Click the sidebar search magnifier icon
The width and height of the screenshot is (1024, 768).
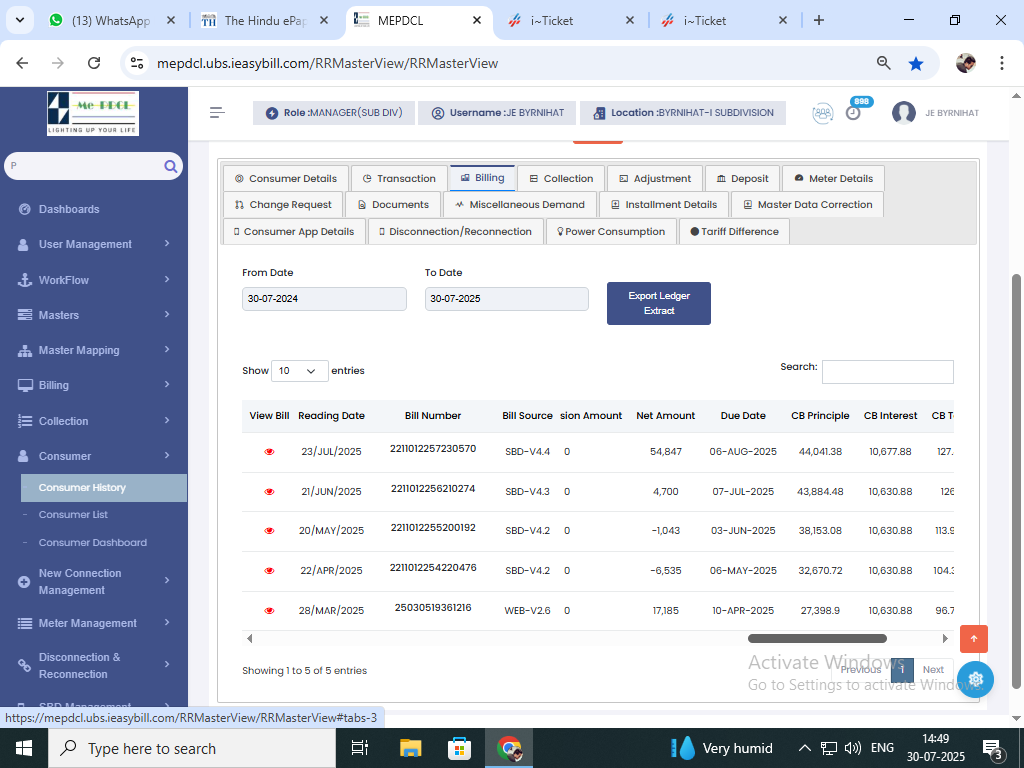pyautogui.click(x=171, y=166)
